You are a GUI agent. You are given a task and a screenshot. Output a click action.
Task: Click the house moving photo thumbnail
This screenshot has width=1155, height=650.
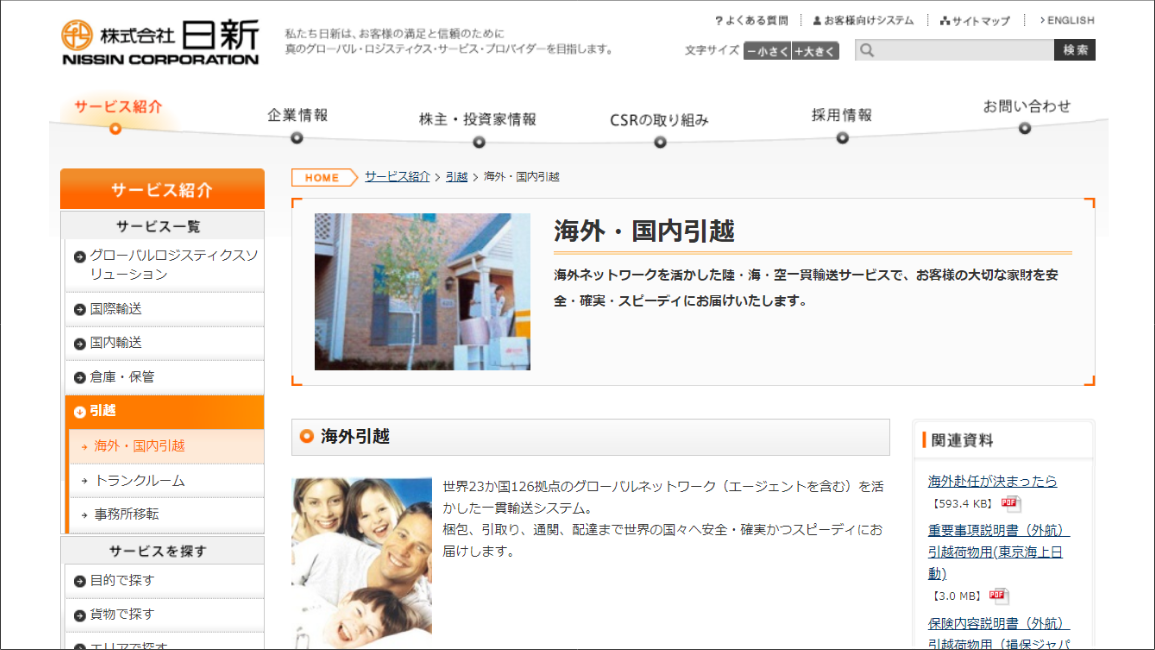tap(422, 292)
